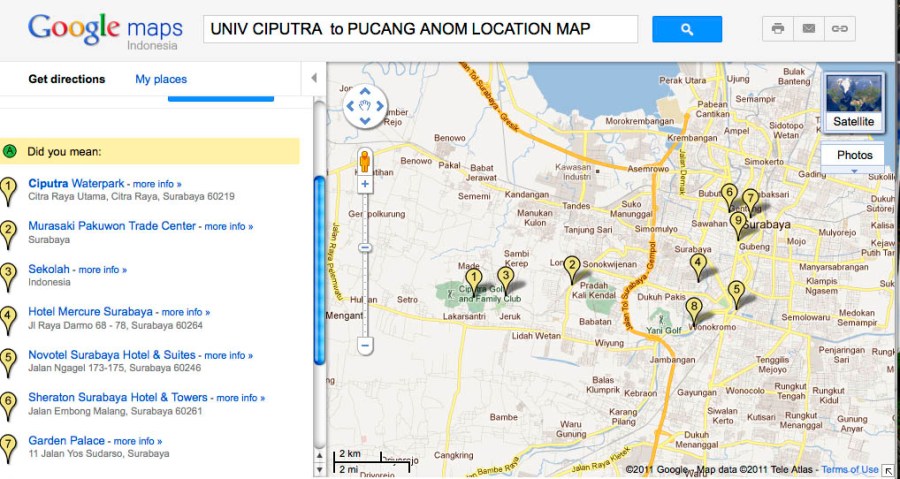Switch map to Satellite view
This screenshot has width=900, height=479.
click(x=853, y=101)
